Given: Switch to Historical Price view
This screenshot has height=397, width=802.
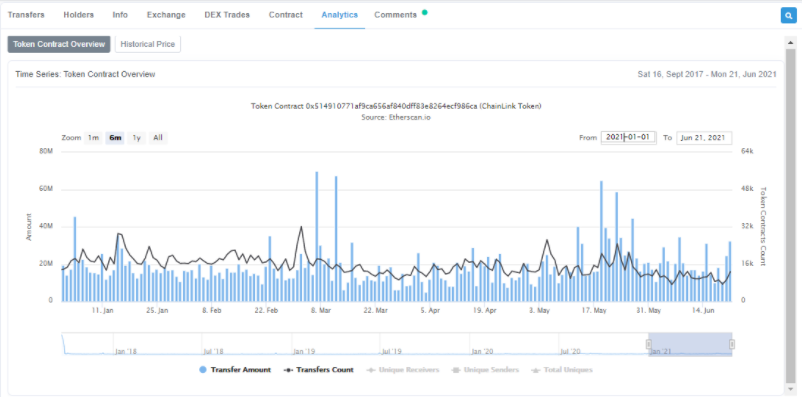Looking at the screenshot, I should (148, 44).
